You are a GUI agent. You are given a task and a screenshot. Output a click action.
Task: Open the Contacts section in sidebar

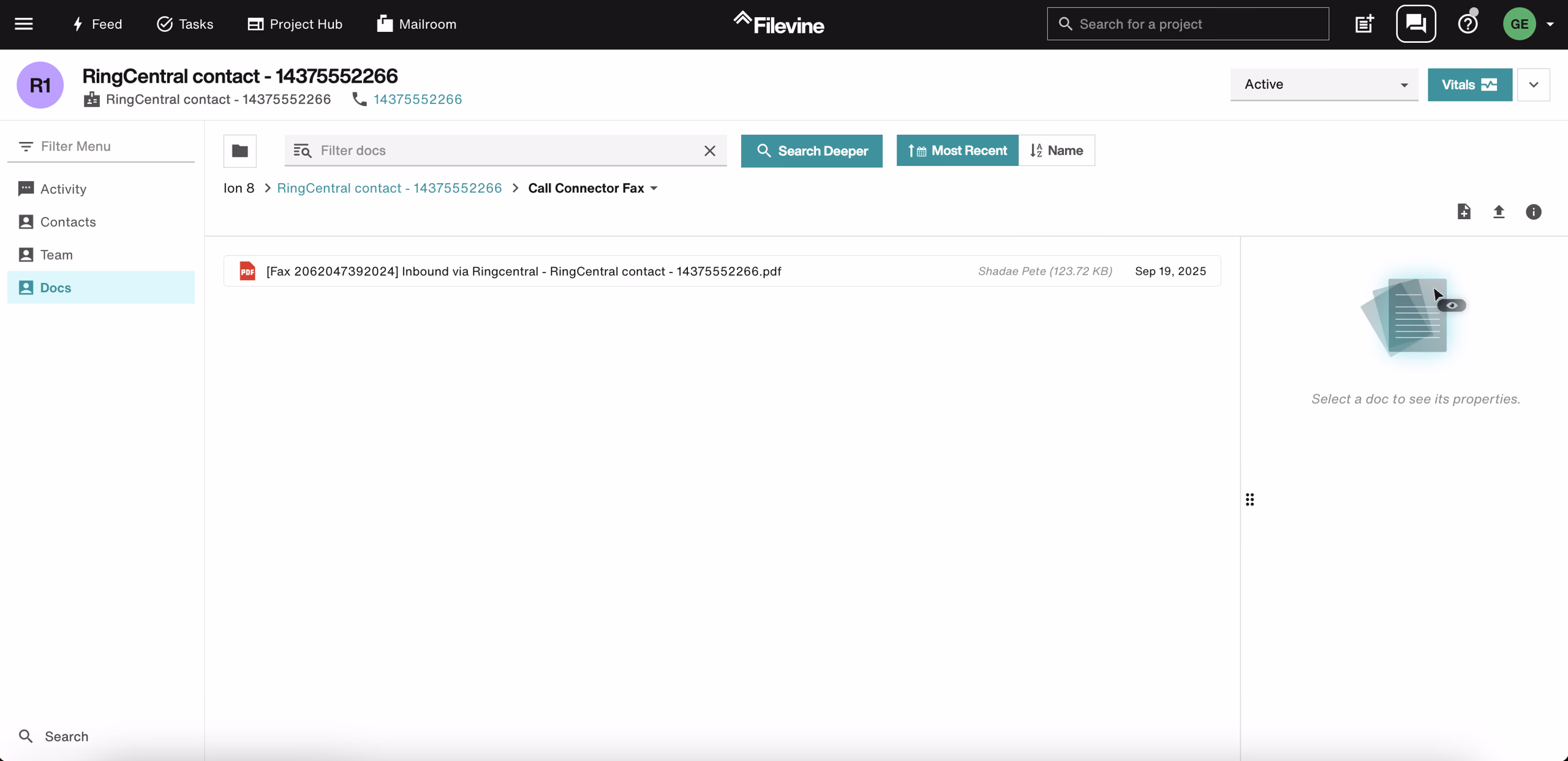[x=67, y=222]
